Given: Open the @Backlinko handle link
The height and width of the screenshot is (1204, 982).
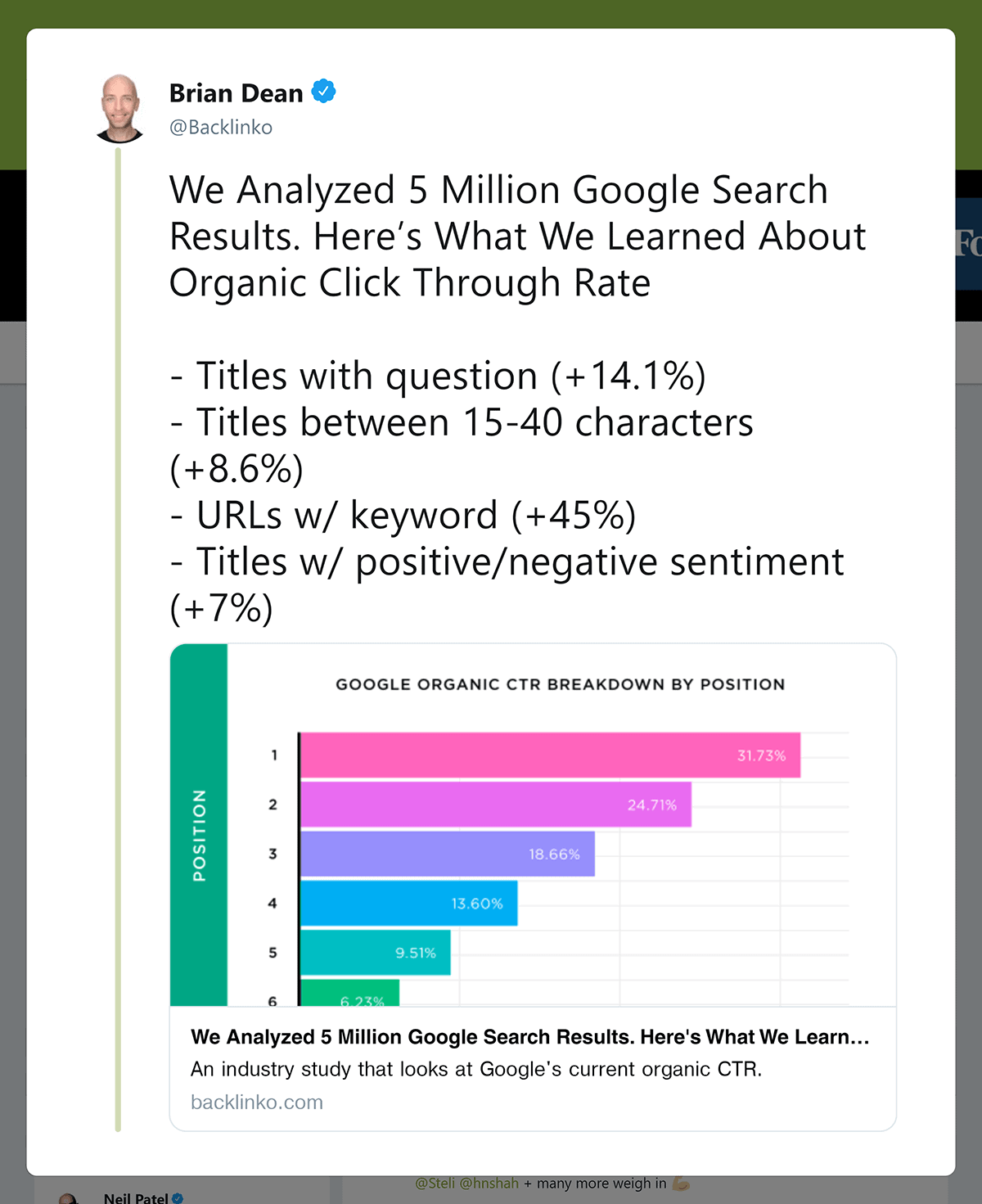Looking at the screenshot, I should (x=221, y=128).
